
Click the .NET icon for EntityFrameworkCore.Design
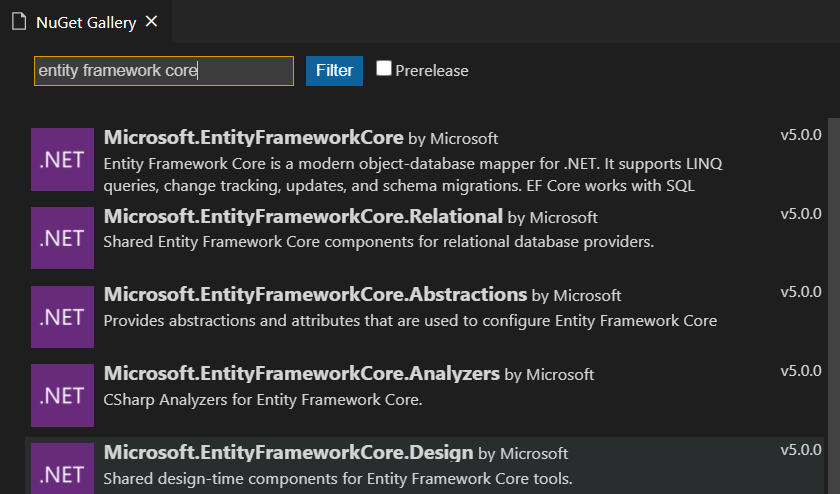(62, 468)
